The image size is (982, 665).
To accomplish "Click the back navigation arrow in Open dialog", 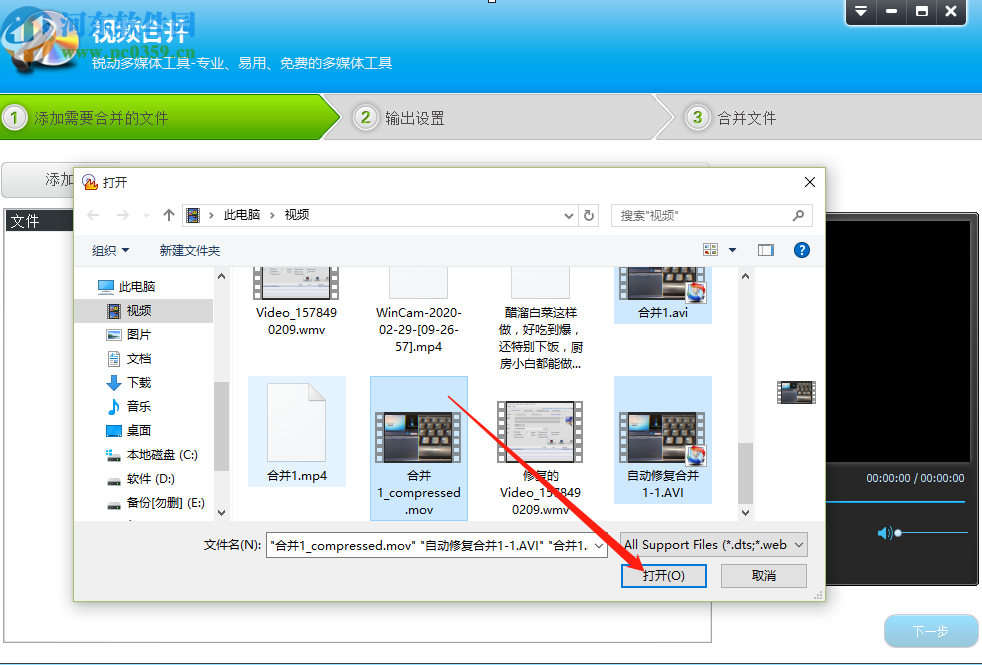I will click(x=92, y=215).
